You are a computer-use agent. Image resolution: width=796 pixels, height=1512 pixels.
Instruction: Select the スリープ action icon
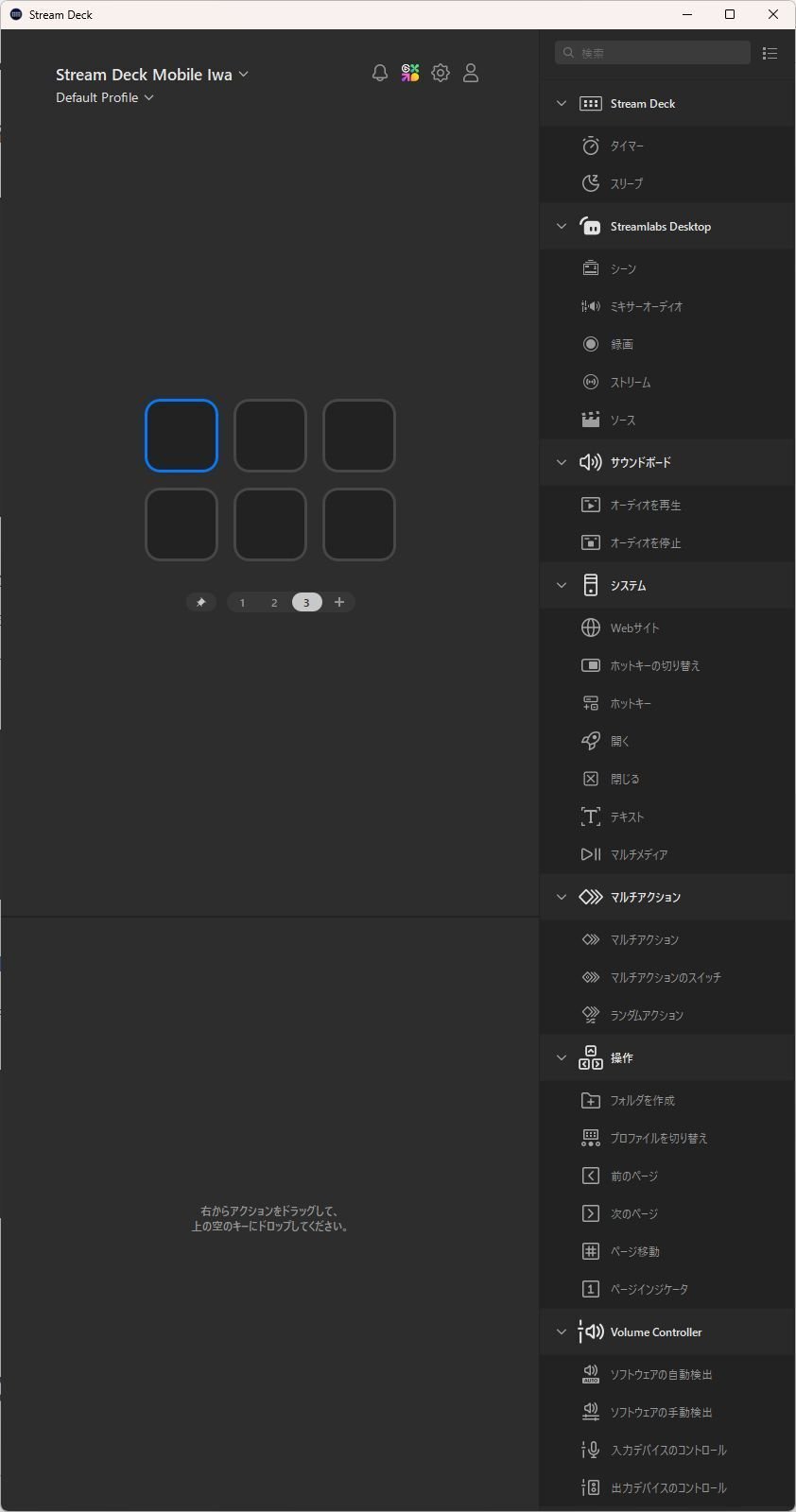click(x=591, y=183)
